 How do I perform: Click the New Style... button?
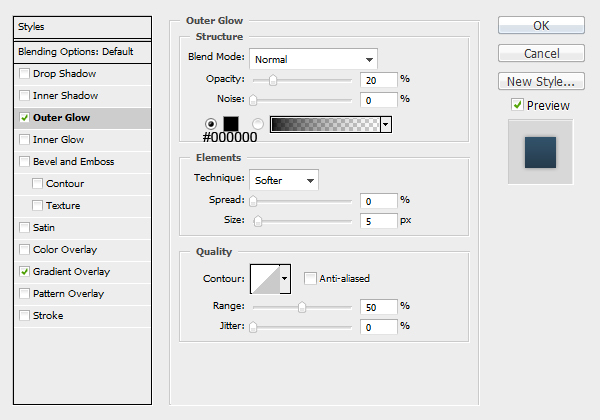pos(541,81)
